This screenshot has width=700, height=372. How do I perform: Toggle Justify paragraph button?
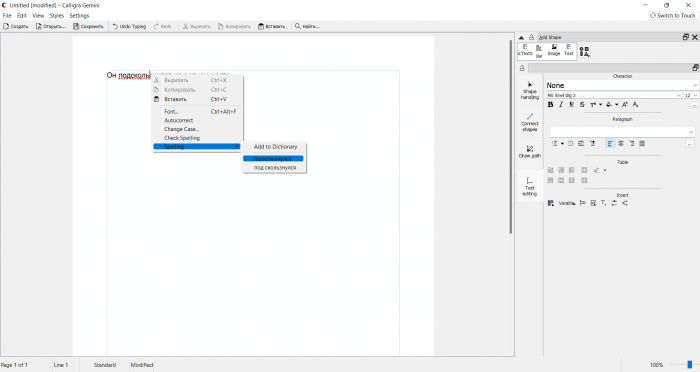642,143
